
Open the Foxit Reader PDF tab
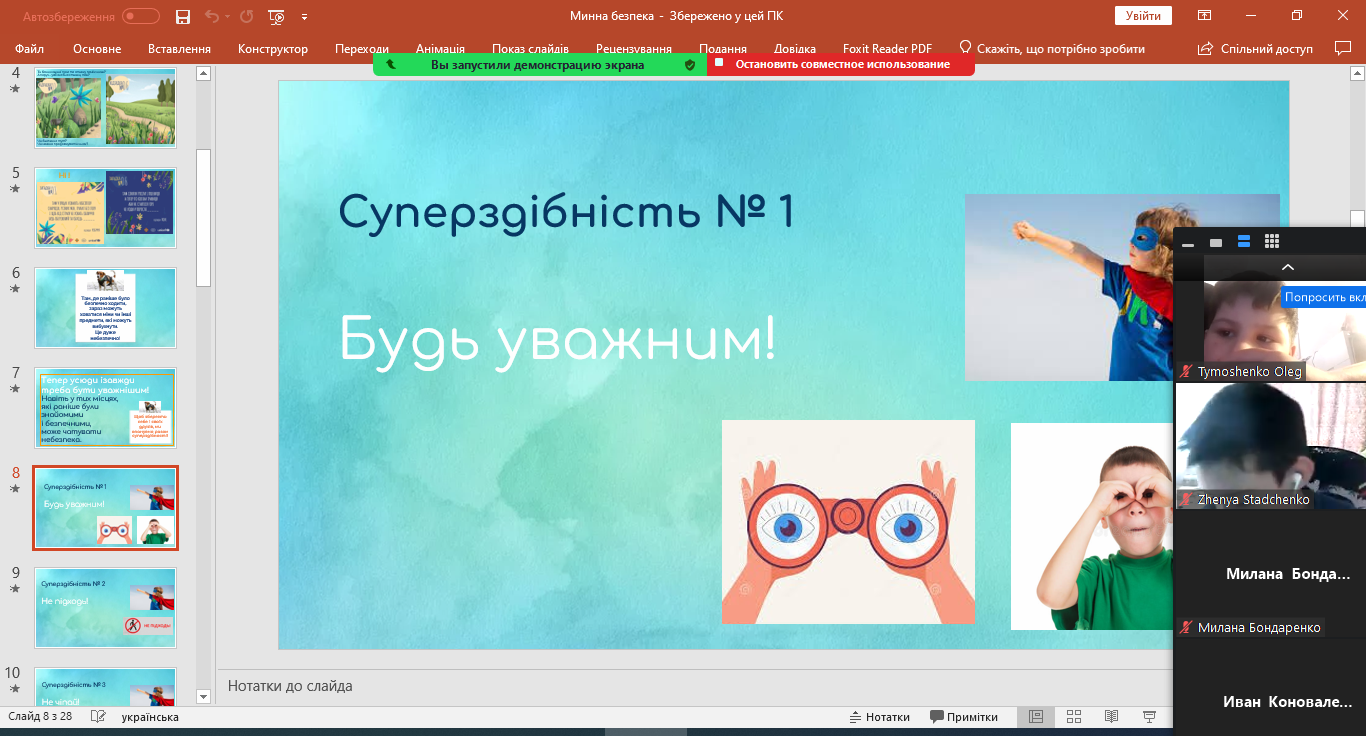pyautogui.click(x=885, y=48)
